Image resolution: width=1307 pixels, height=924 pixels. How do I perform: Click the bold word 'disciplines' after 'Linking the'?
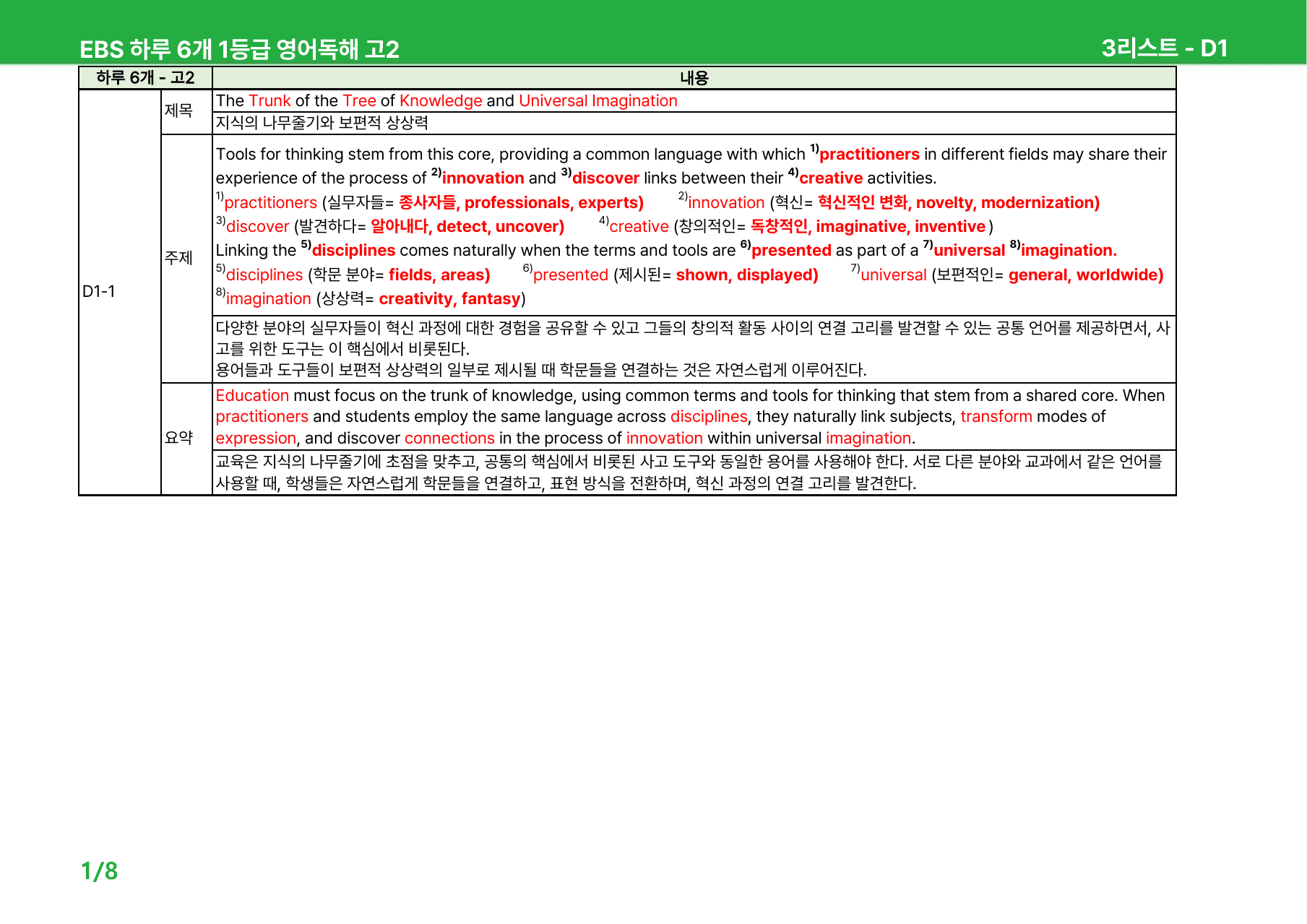[x=353, y=250]
